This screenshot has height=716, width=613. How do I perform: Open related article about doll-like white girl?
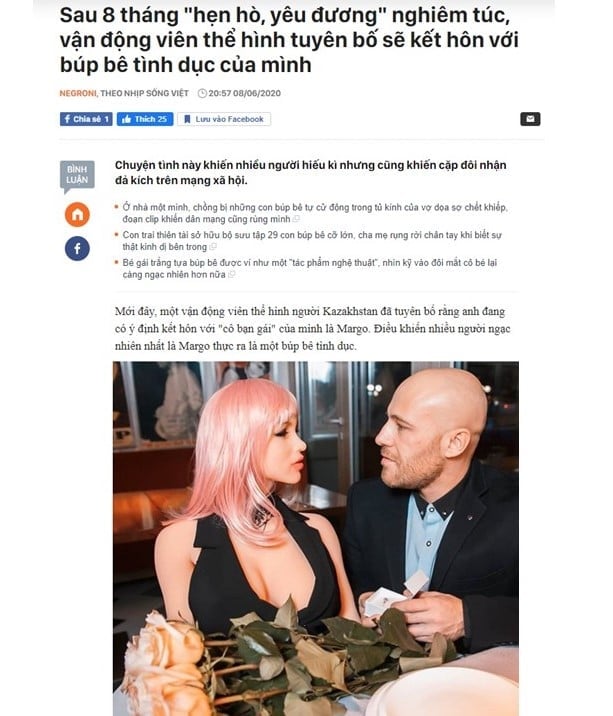(x=309, y=268)
